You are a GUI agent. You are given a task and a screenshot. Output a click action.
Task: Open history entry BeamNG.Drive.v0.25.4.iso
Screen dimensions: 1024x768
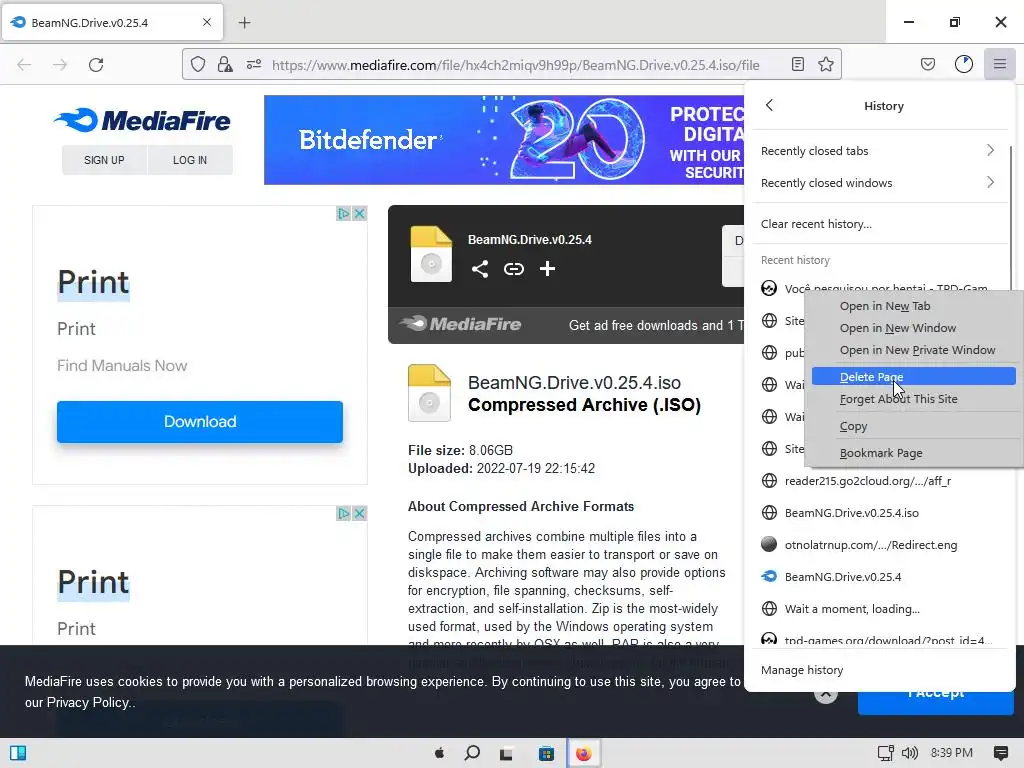(x=878, y=513)
